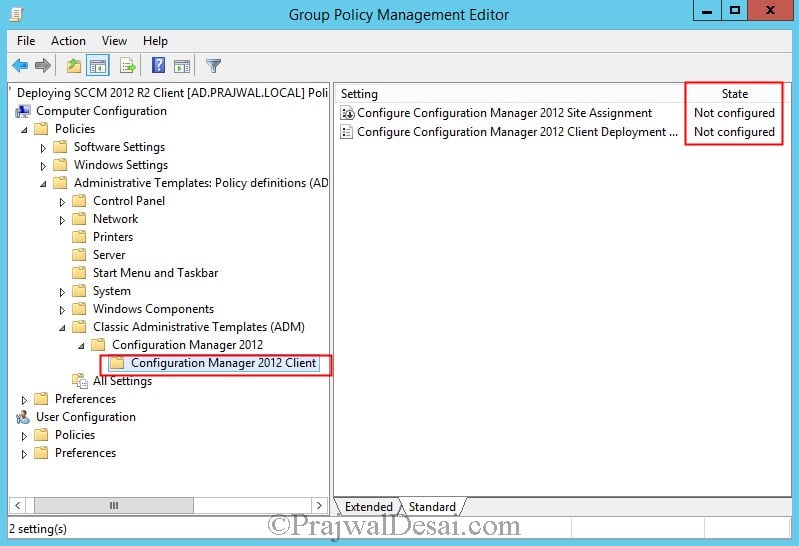Click the All Settings node icon
The width and height of the screenshot is (799, 546).
[x=80, y=381]
